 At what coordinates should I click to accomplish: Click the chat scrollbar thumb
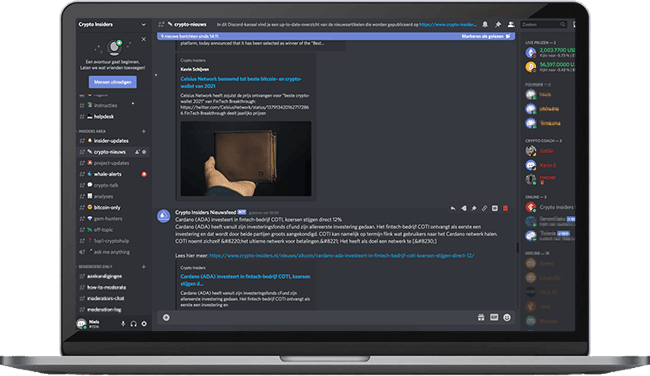(517, 247)
